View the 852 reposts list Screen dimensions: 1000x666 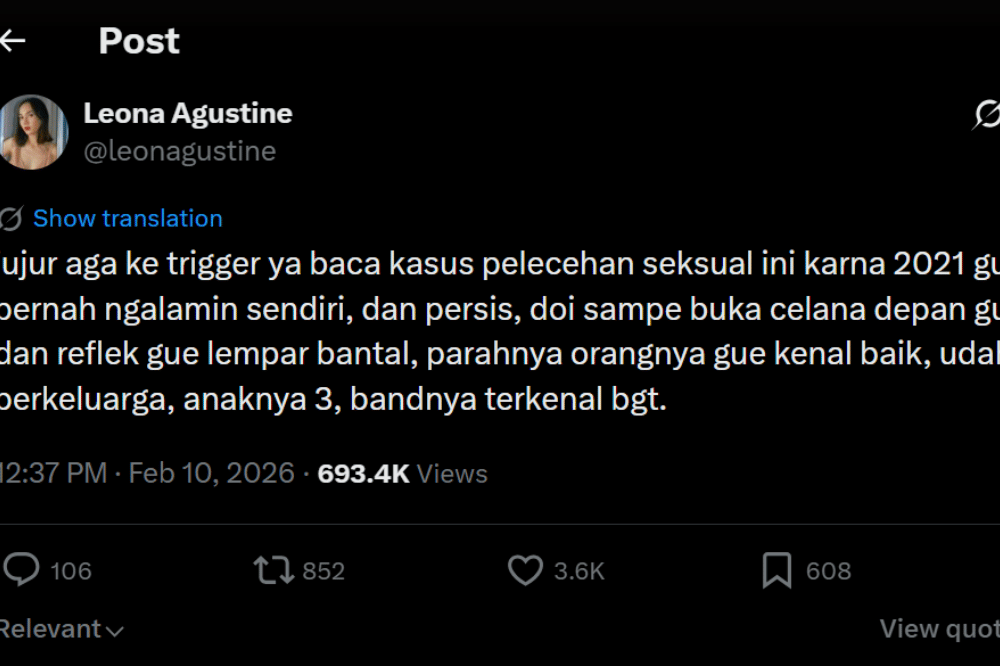(x=322, y=569)
